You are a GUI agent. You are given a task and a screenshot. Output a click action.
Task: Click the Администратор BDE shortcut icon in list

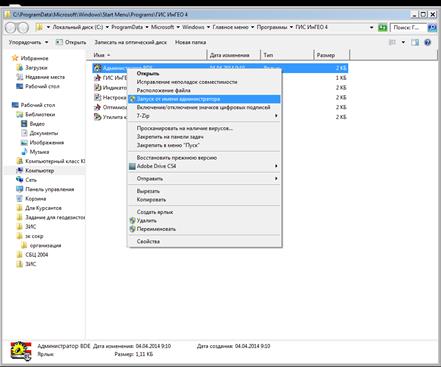click(x=97, y=68)
